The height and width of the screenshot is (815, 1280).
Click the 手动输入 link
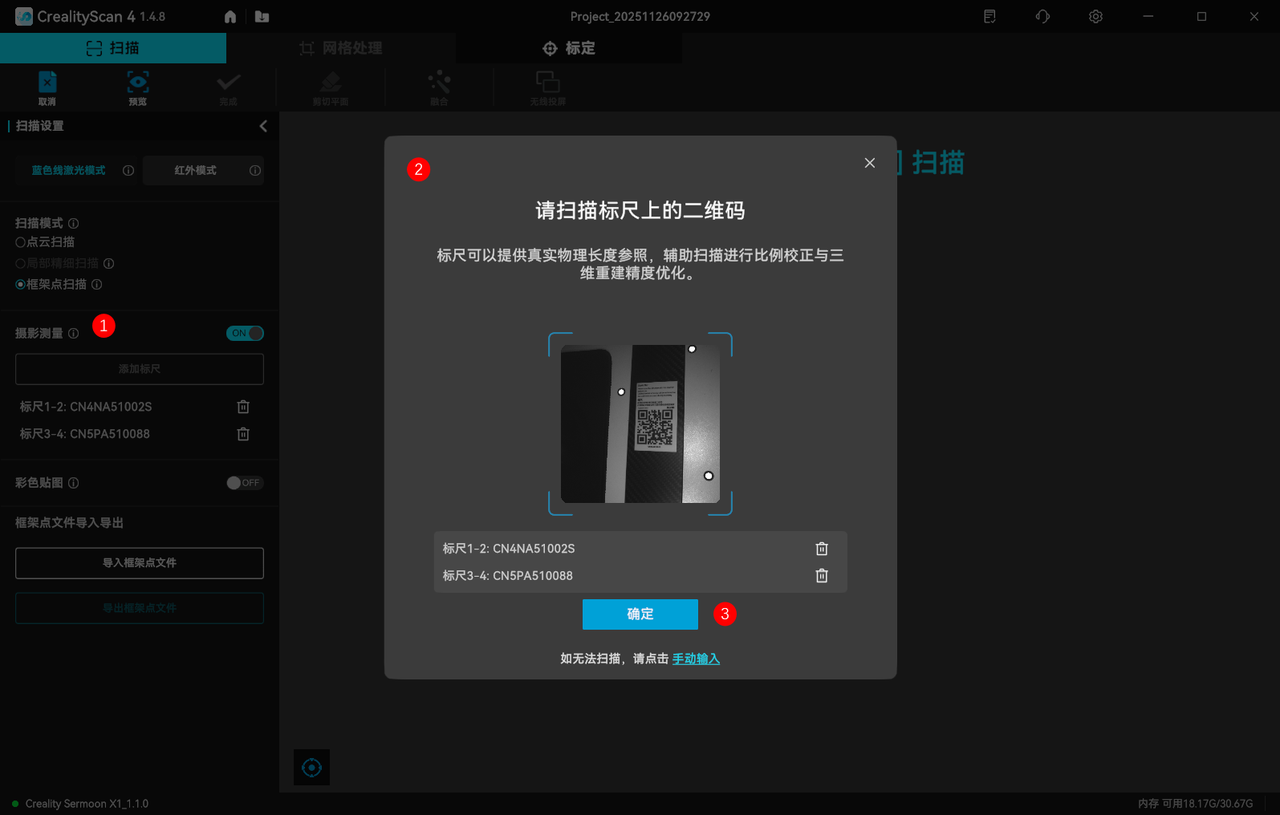(695, 659)
